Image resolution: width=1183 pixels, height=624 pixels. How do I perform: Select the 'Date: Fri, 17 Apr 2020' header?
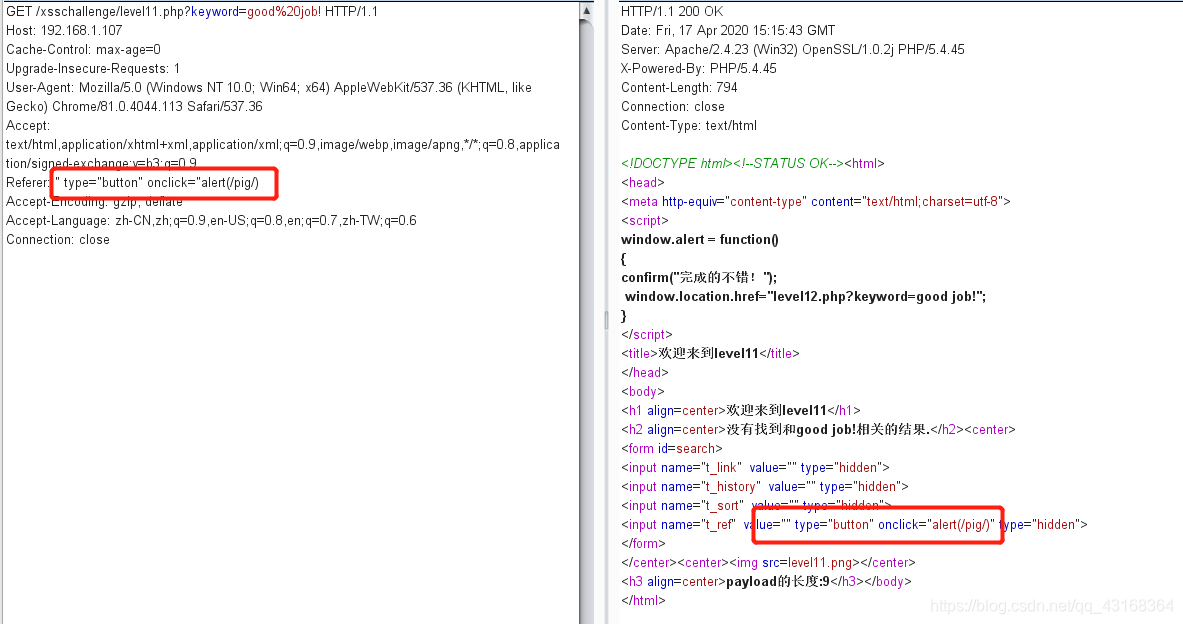pyautogui.click(x=728, y=31)
